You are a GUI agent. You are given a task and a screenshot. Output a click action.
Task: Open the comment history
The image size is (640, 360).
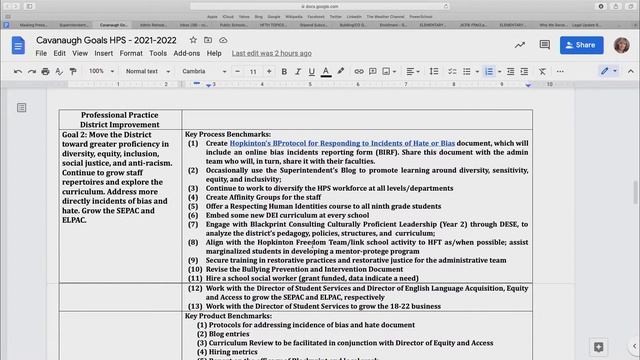(x=544, y=45)
